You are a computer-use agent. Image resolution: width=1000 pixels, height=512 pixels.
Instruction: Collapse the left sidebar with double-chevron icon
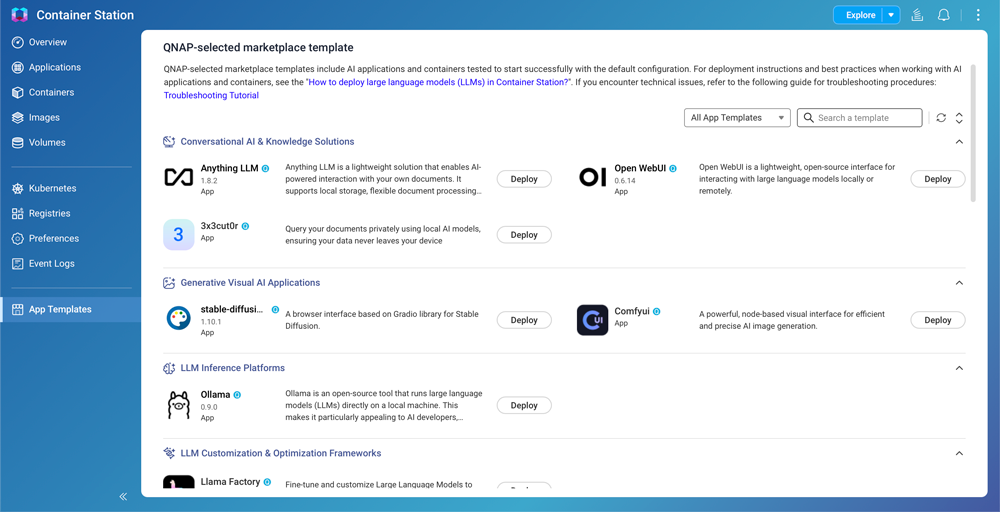tap(123, 496)
